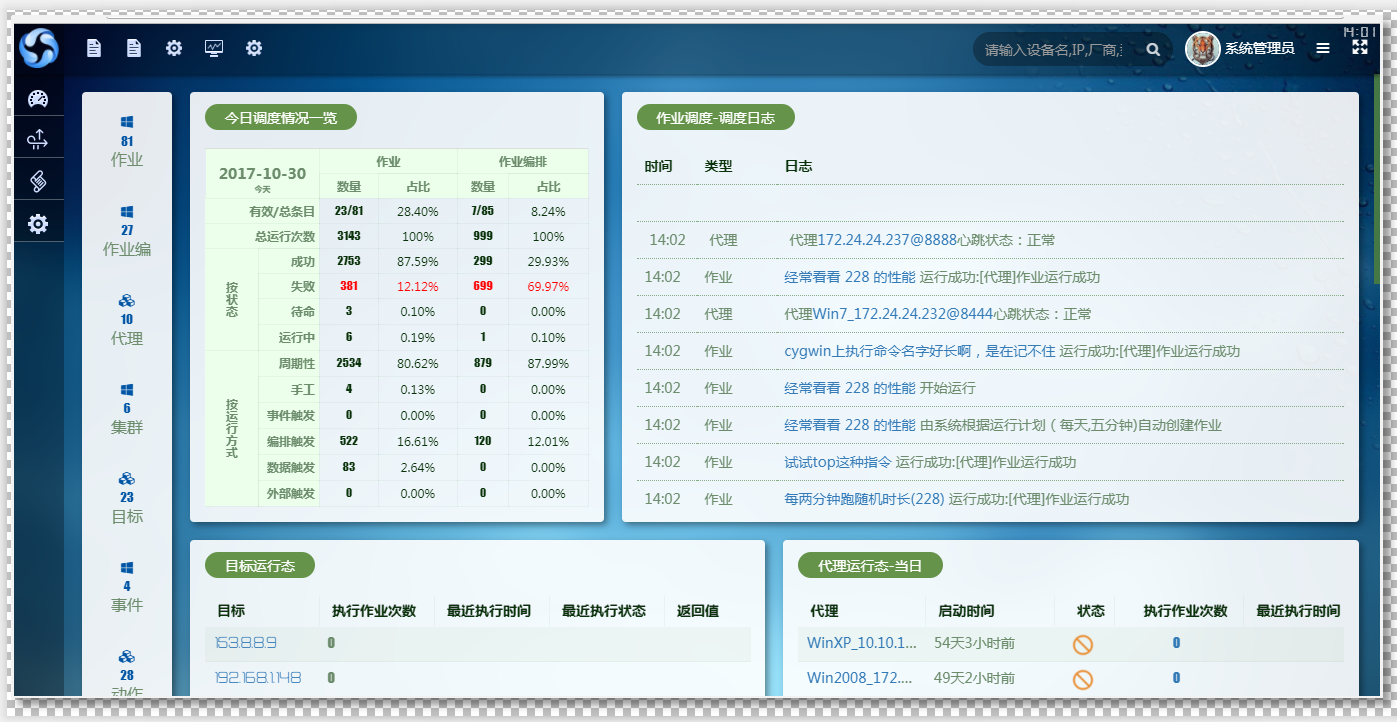Select the 代理 tile showing 10
Screen dimensions: 1397x722
[x=127, y=320]
